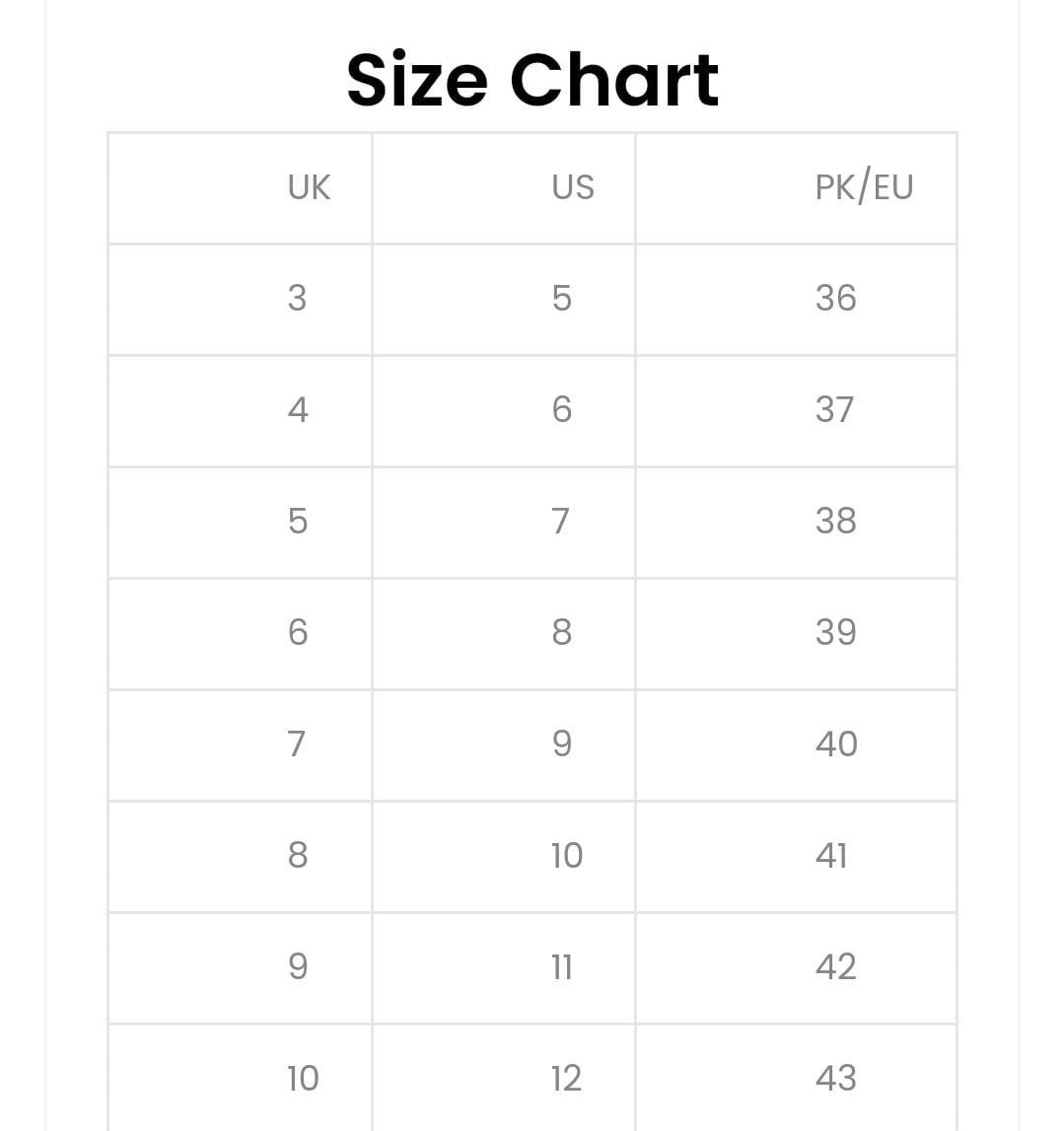Screen dimensions: 1064x1131
Task: Click US size 10 in UK 8 row
Action: [x=504, y=857]
